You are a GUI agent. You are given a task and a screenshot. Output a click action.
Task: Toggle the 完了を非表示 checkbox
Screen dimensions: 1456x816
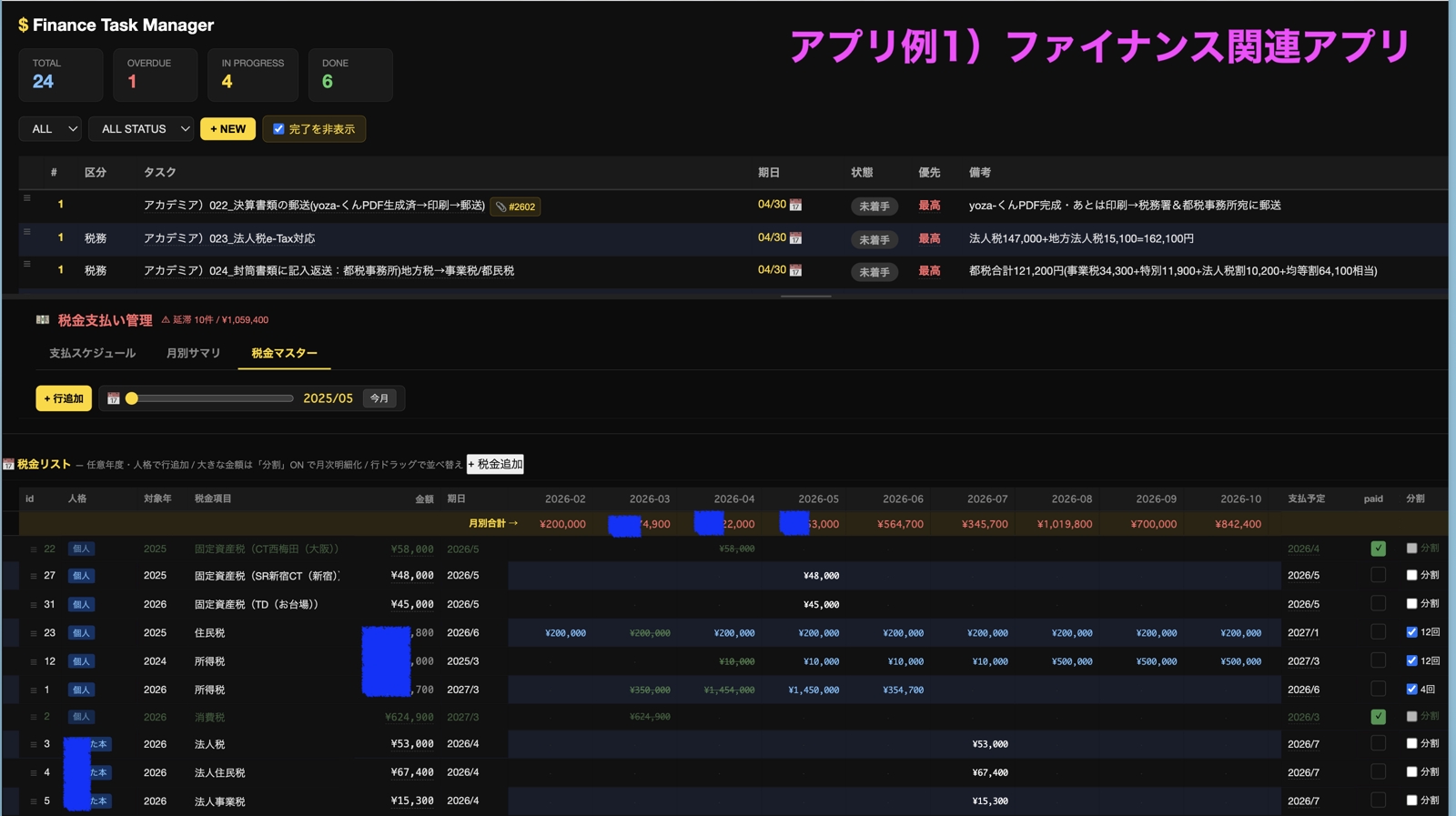coord(278,129)
